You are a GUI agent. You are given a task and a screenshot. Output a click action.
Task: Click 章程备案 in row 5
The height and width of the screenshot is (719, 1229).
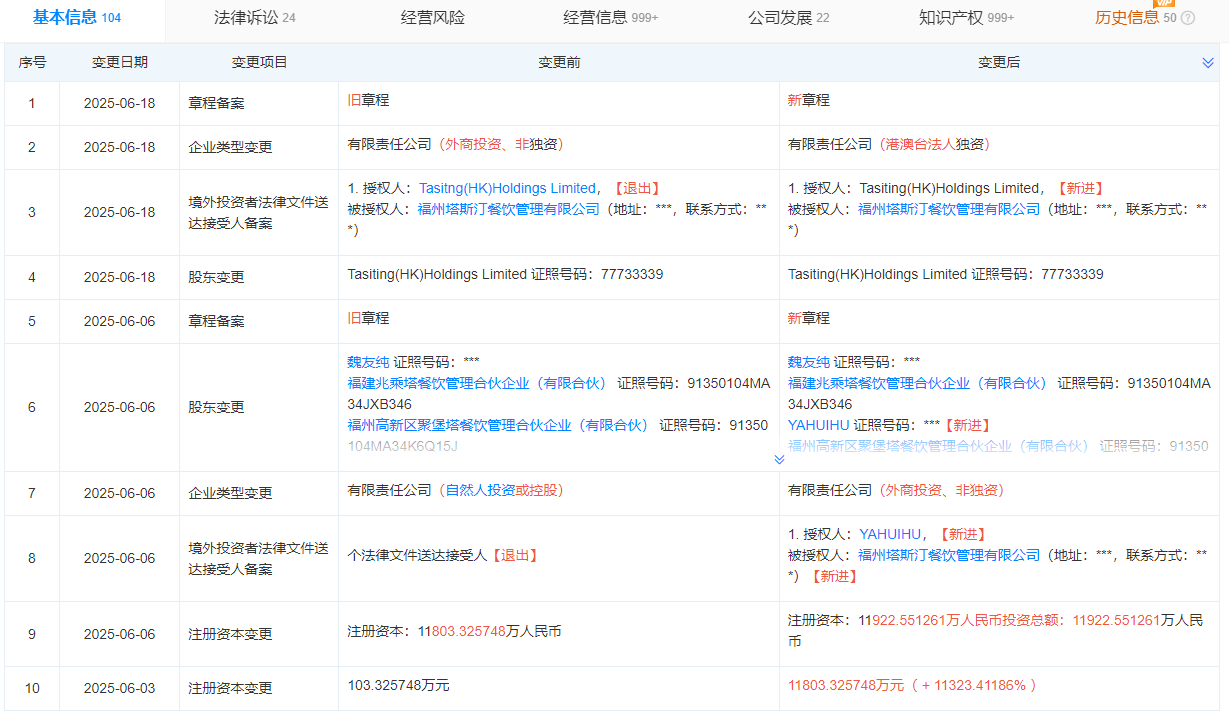point(217,321)
